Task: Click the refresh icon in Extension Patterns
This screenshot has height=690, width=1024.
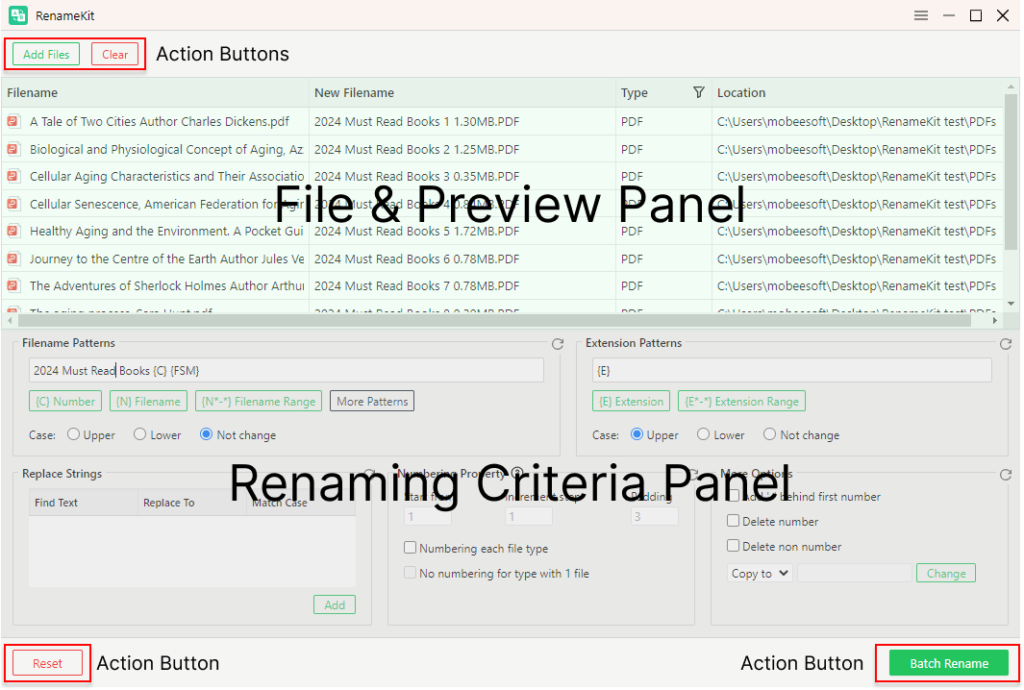Action: [1006, 343]
